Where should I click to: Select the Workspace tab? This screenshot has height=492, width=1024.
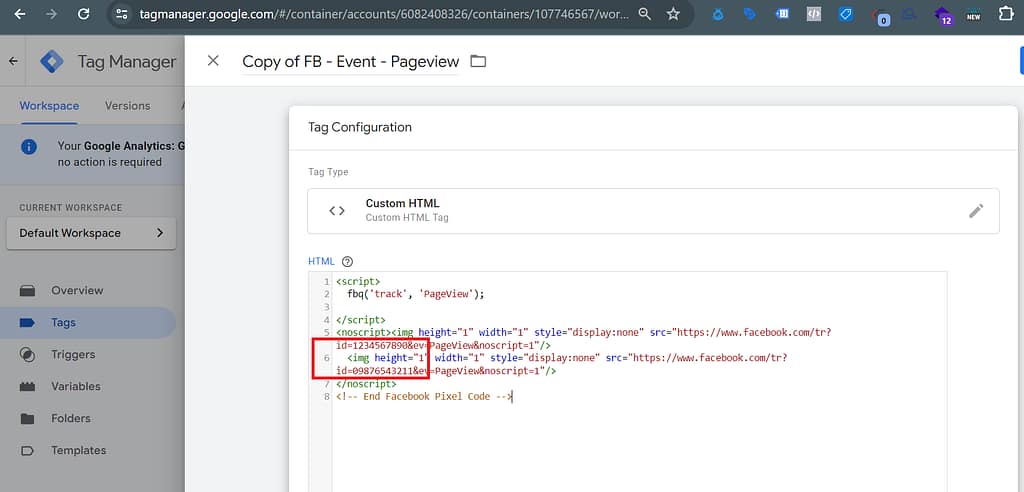[x=49, y=106]
